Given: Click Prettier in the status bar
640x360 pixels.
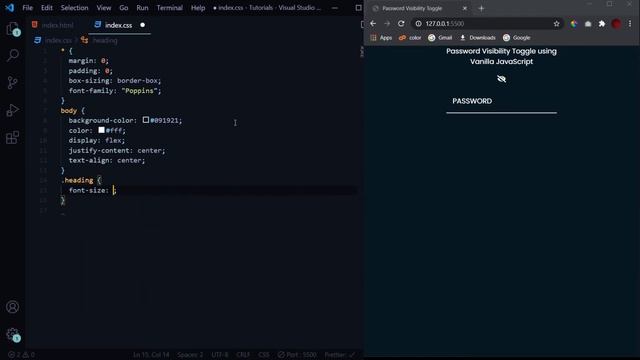Looking at the screenshot, I should coord(340,355).
